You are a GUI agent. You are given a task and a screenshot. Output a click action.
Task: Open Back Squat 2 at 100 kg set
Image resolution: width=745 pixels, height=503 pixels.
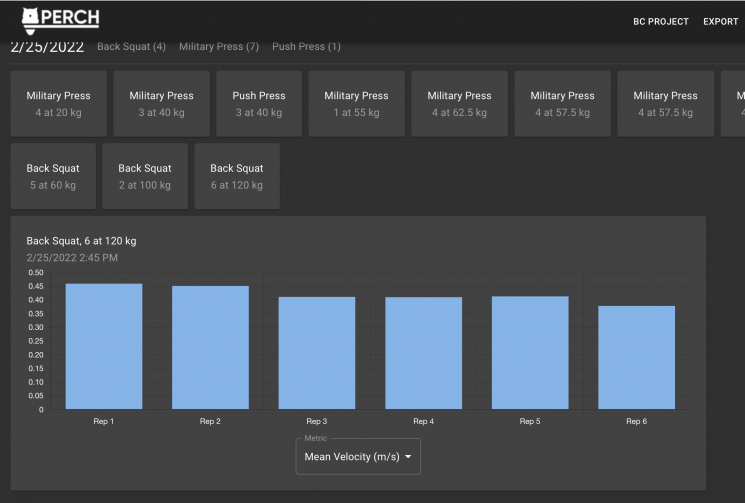tap(144, 176)
